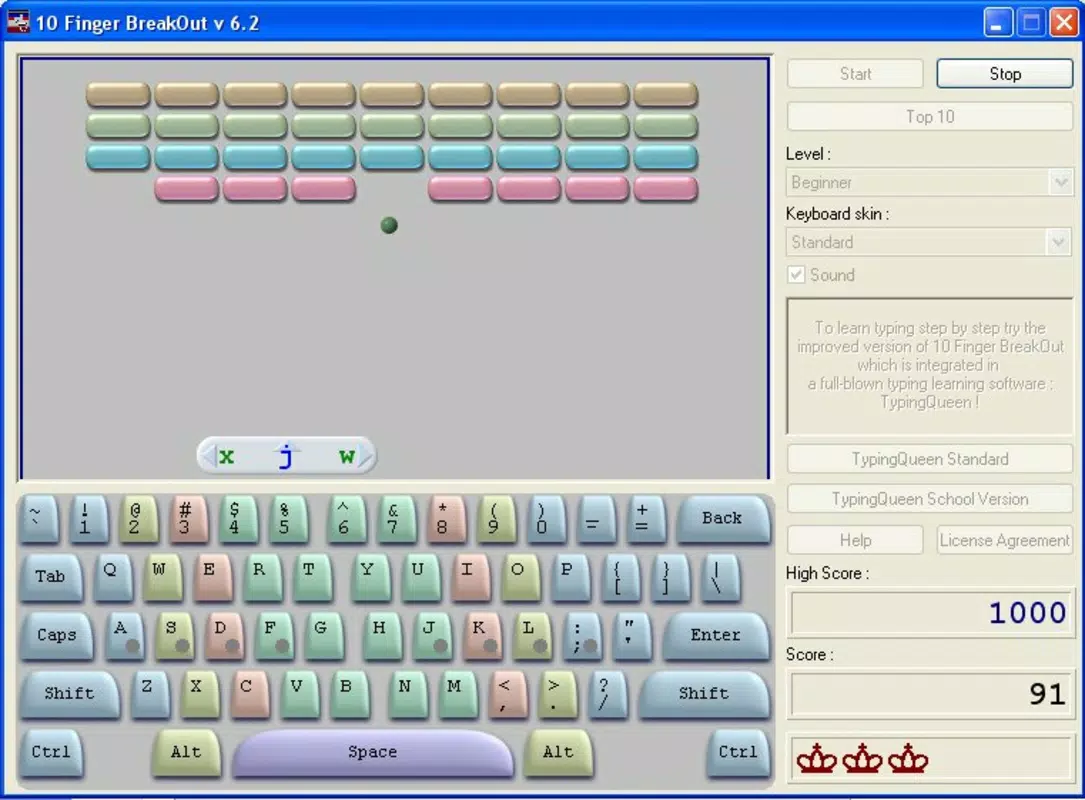Click the right Alt key on virtual keyboard
The height and width of the screenshot is (800, 1085).
(x=558, y=752)
